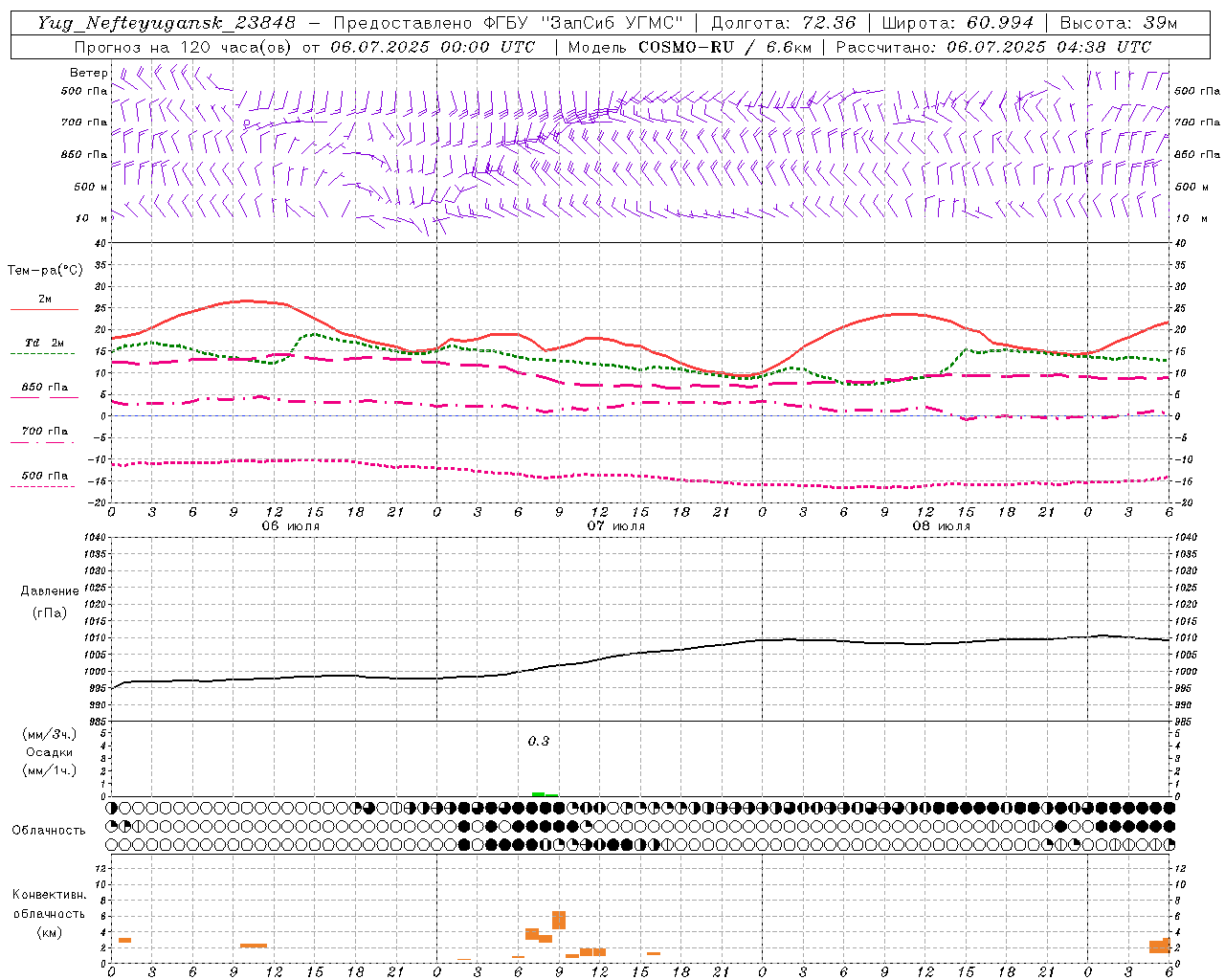Click the 07 июля date label
Screen dimensions: 1225x980
616,526
